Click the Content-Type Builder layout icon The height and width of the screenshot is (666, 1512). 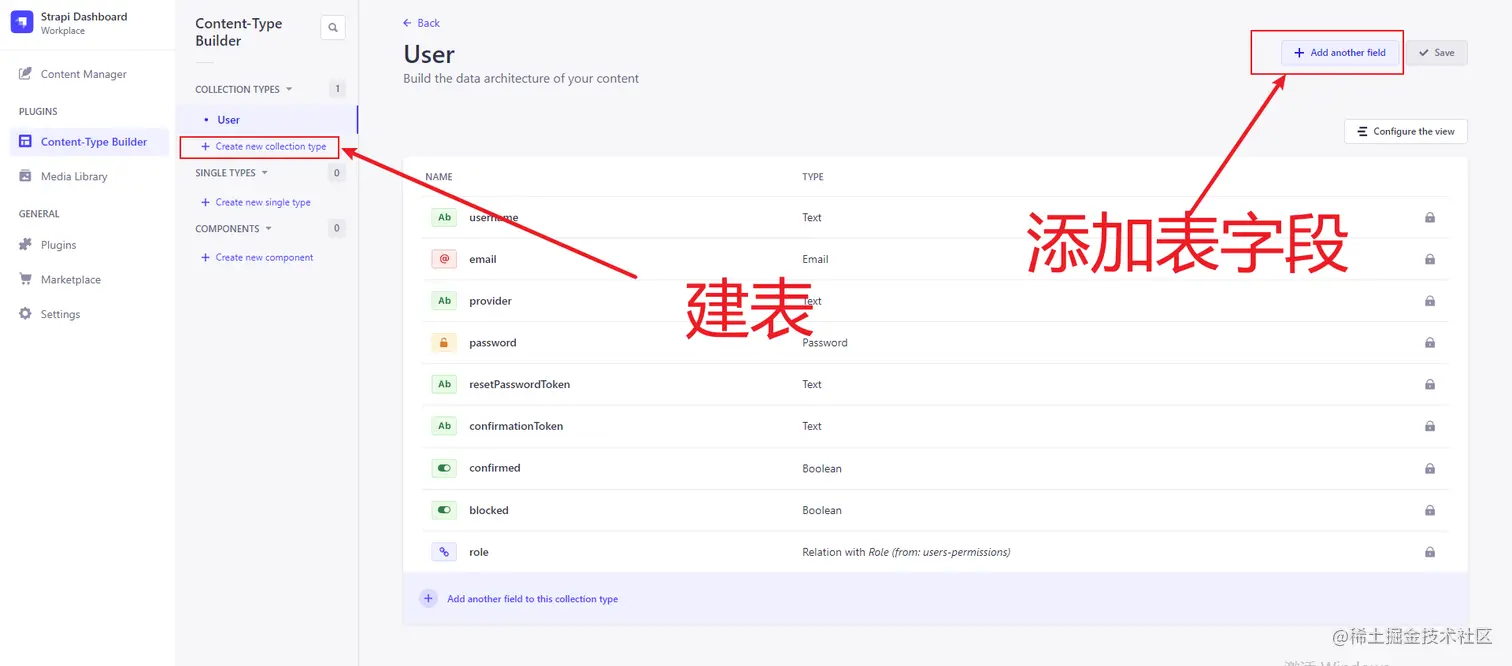[25, 142]
